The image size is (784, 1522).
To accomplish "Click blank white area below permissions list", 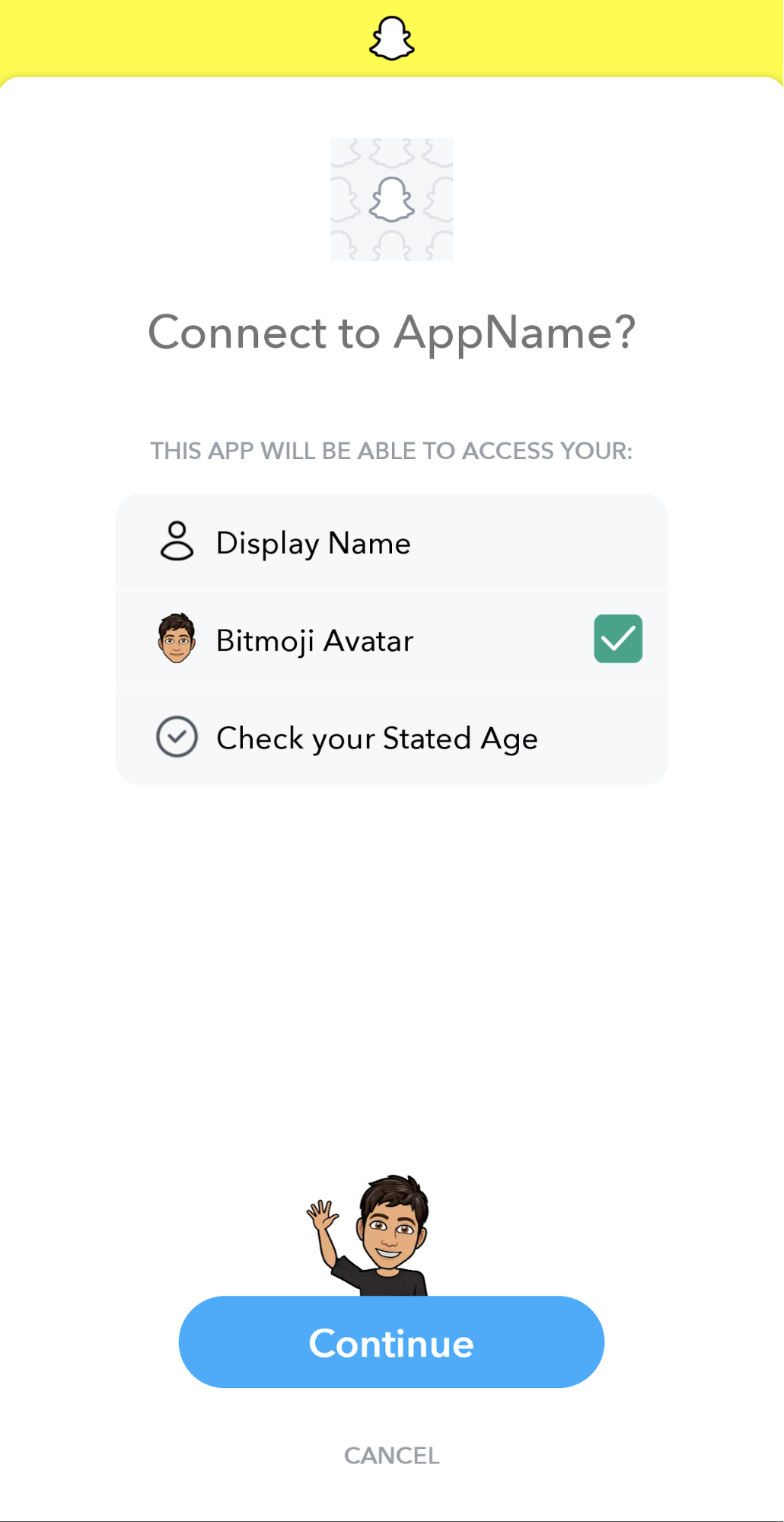I will [392, 952].
